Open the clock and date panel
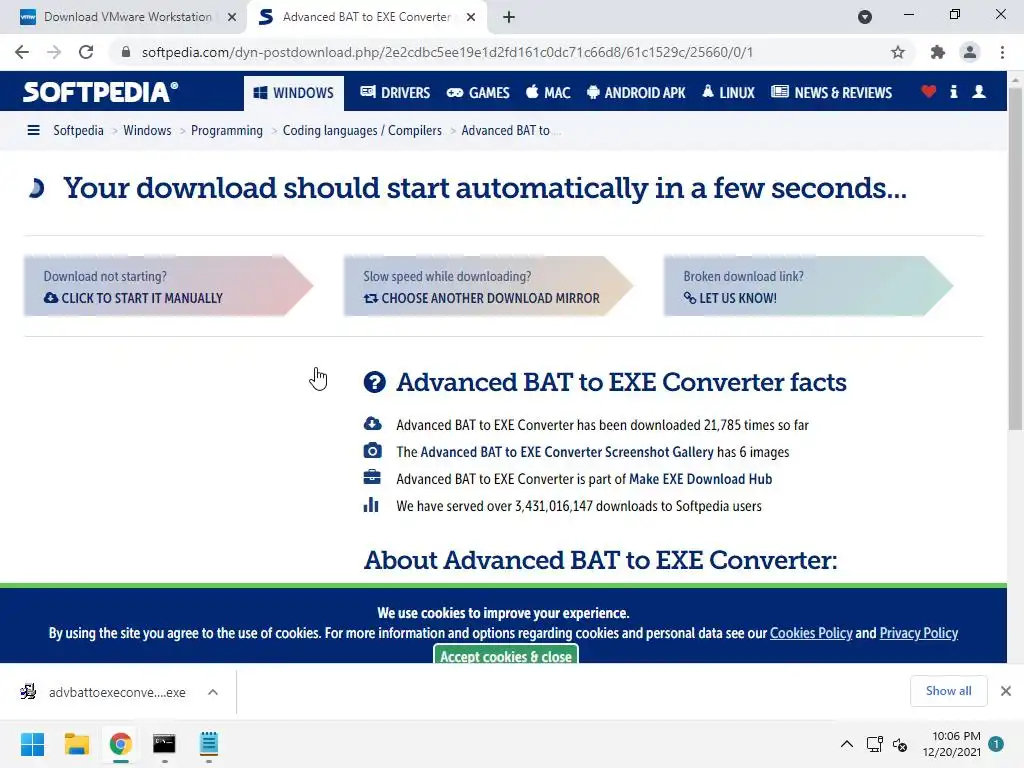 click(952, 744)
